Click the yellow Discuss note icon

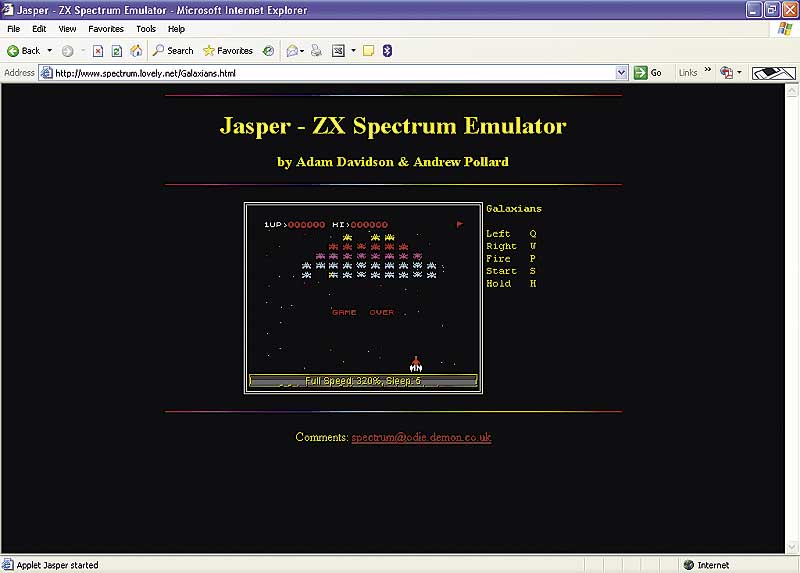[368, 51]
